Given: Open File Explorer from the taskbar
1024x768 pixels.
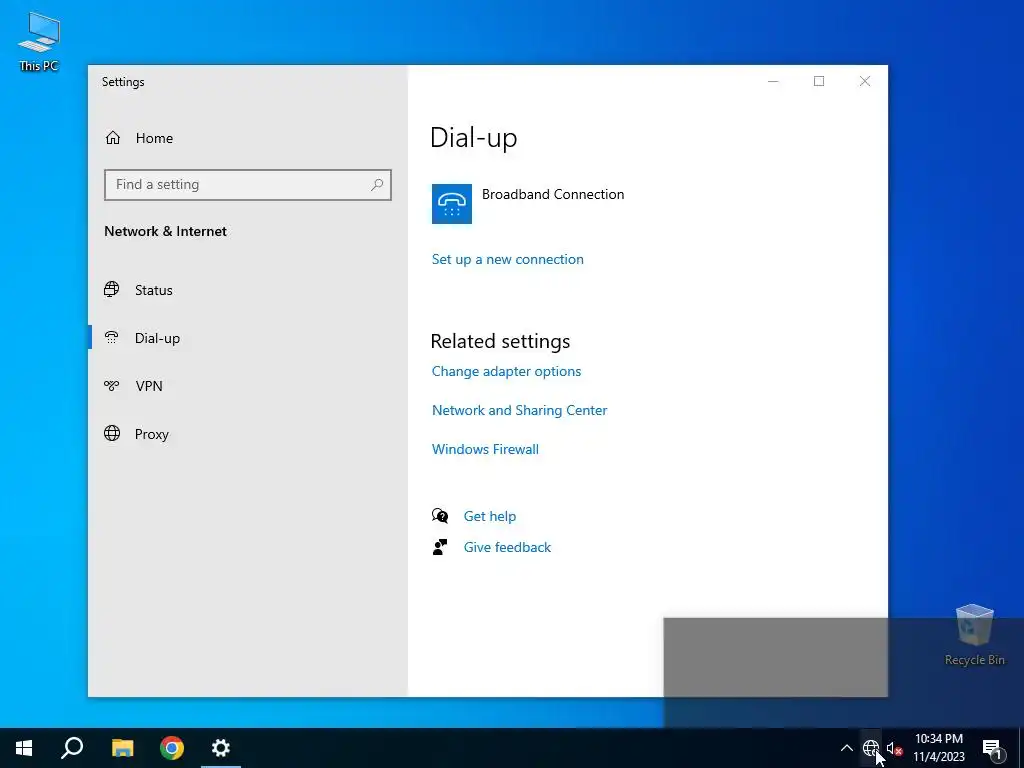Looking at the screenshot, I should (122, 748).
